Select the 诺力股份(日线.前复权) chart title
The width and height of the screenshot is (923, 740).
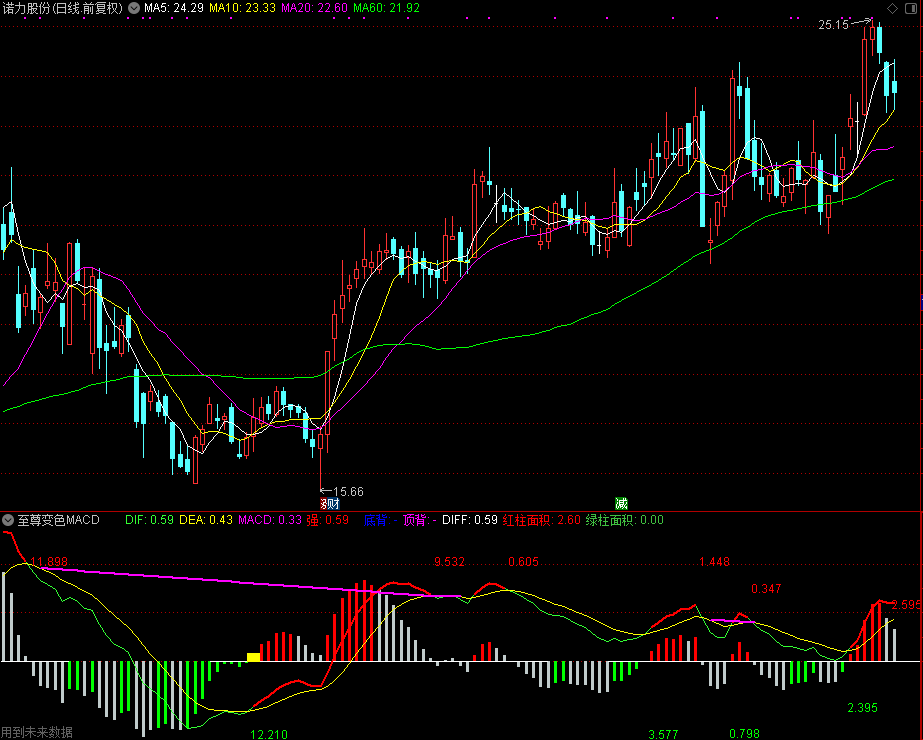62,8
